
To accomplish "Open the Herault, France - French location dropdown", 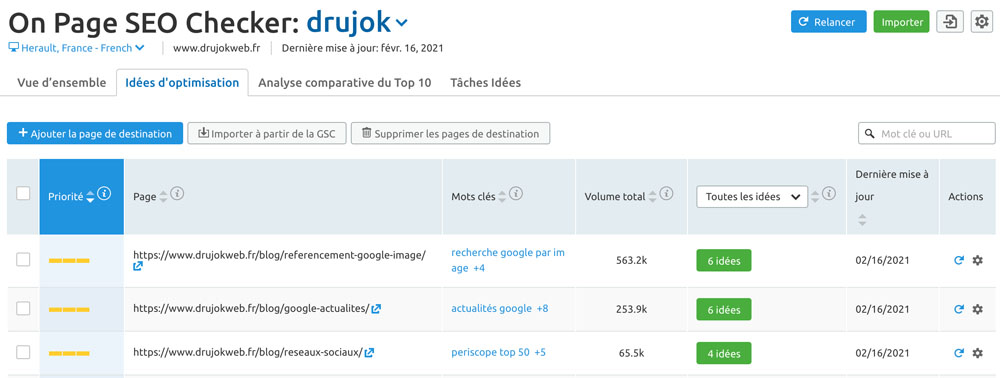I will pyautogui.click(x=76, y=48).
